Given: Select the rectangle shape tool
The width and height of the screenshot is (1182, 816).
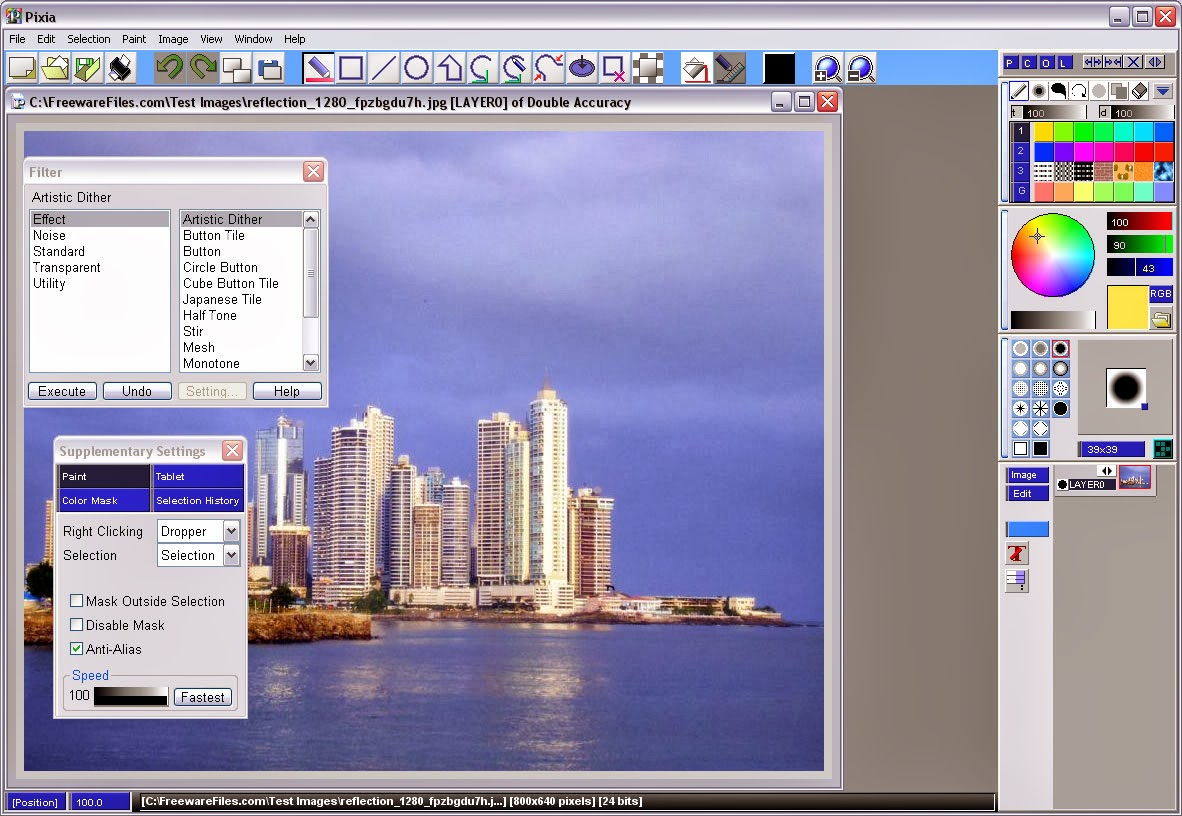Looking at the screenshot, I should tap(351, 69).
